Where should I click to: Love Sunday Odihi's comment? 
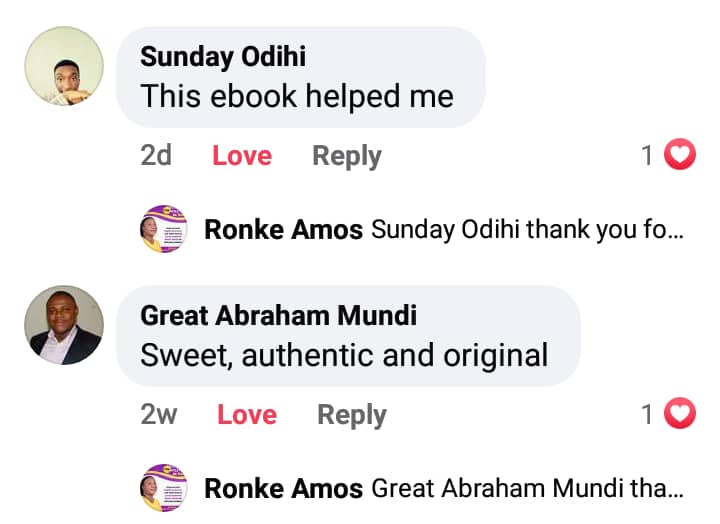click(x=242, y=156)
